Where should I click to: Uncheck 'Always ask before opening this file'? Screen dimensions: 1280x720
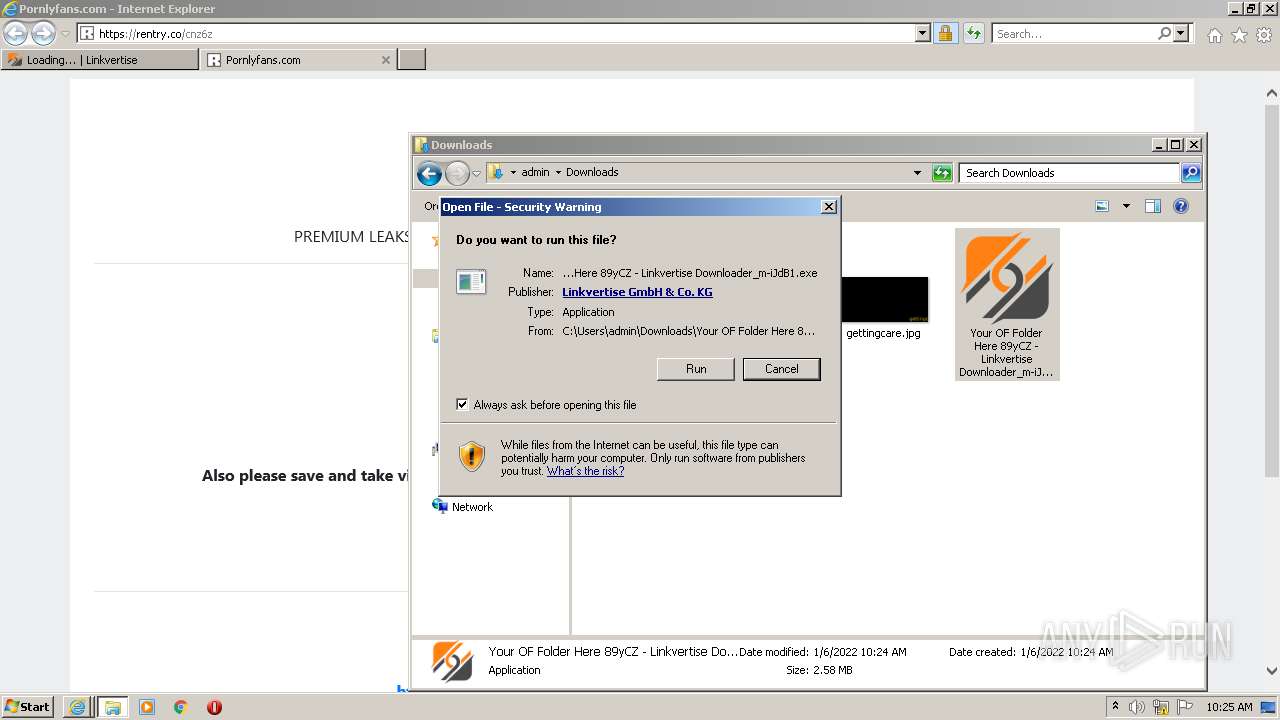point(462,405)
